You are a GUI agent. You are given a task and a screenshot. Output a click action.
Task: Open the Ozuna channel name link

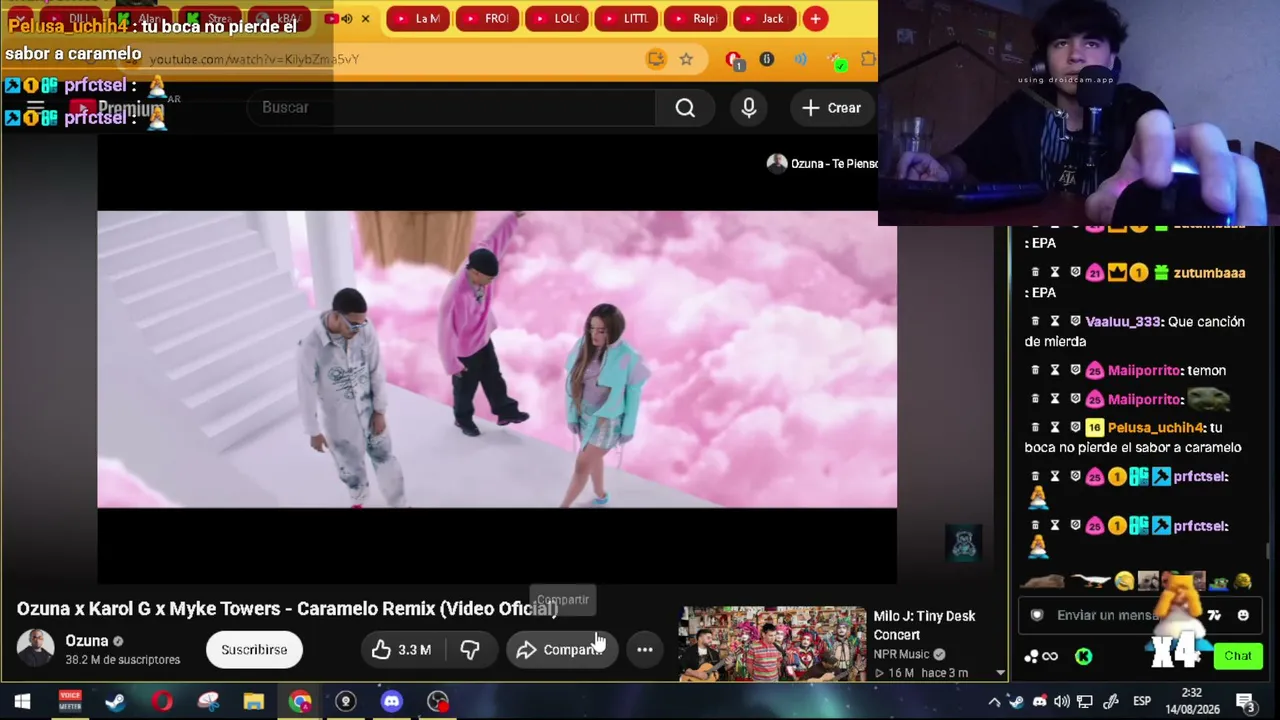(x=87, y=641)
